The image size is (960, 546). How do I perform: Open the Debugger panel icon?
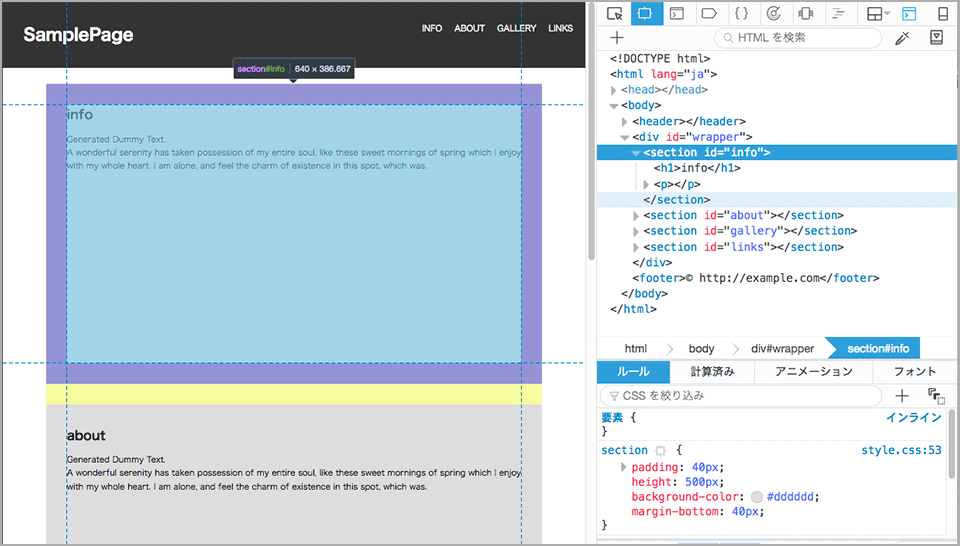[x=709, y=13]
